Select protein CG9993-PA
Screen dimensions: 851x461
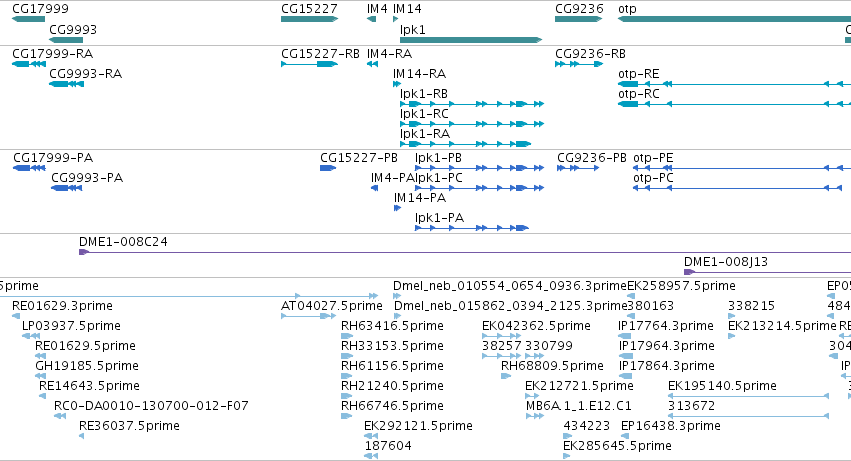(87, 178)
